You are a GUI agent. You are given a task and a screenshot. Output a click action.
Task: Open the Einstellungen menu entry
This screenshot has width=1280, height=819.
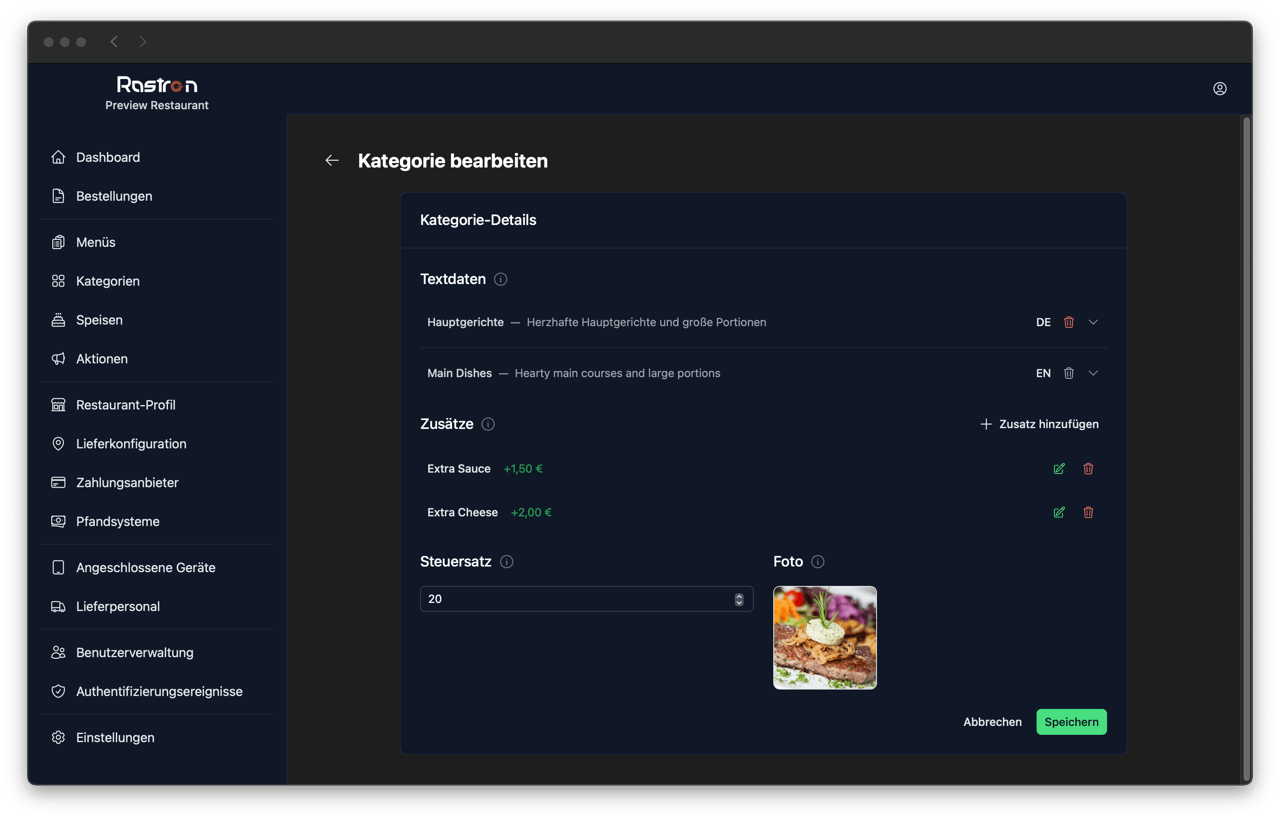115,737
